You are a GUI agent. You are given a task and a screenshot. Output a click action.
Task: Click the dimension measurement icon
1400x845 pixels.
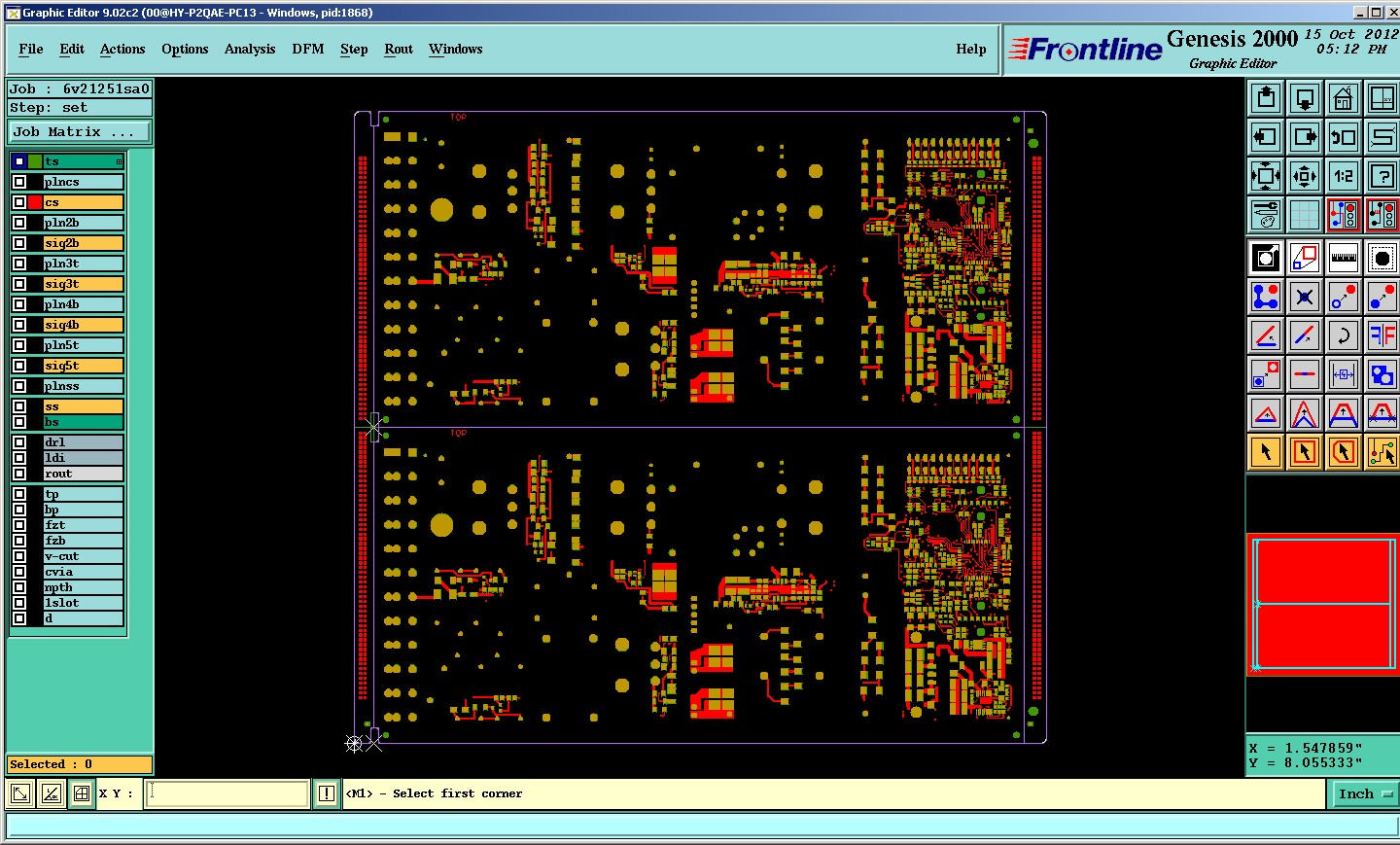point(1344,374)
